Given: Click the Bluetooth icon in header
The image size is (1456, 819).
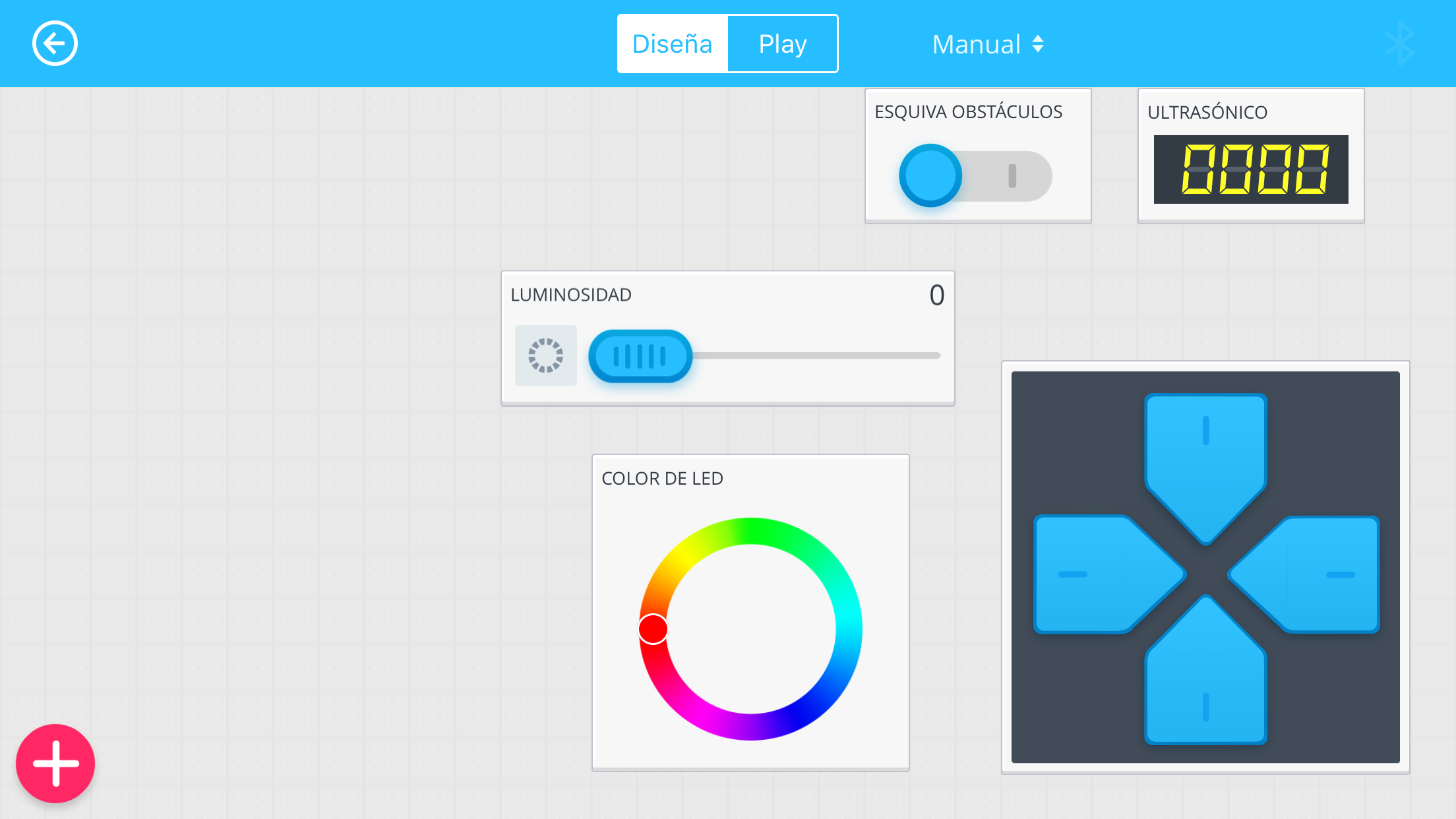Looking at the screenshot, I should (x=1399, y=44).
